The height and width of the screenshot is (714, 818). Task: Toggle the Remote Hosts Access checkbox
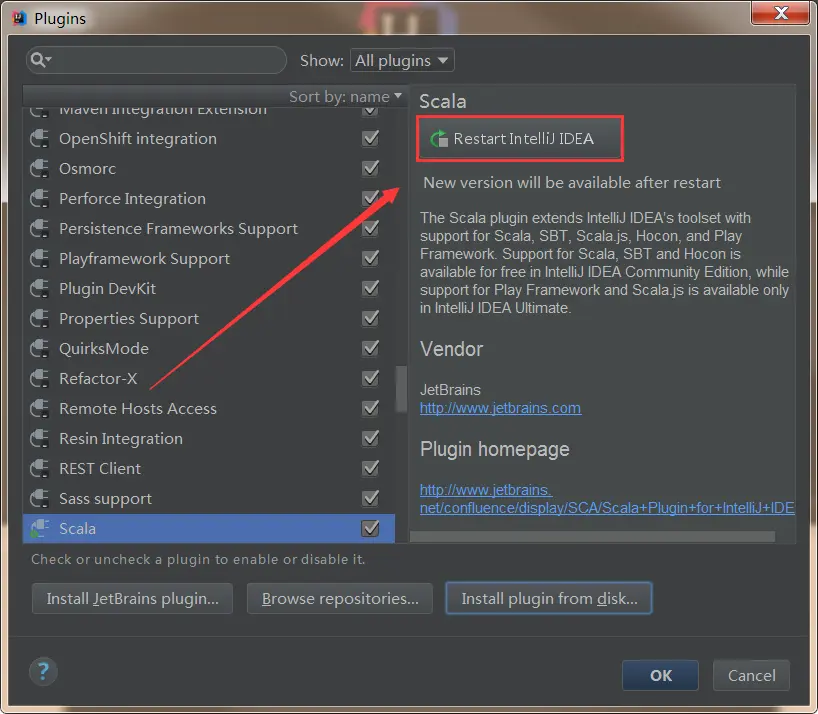coord(370,408)
